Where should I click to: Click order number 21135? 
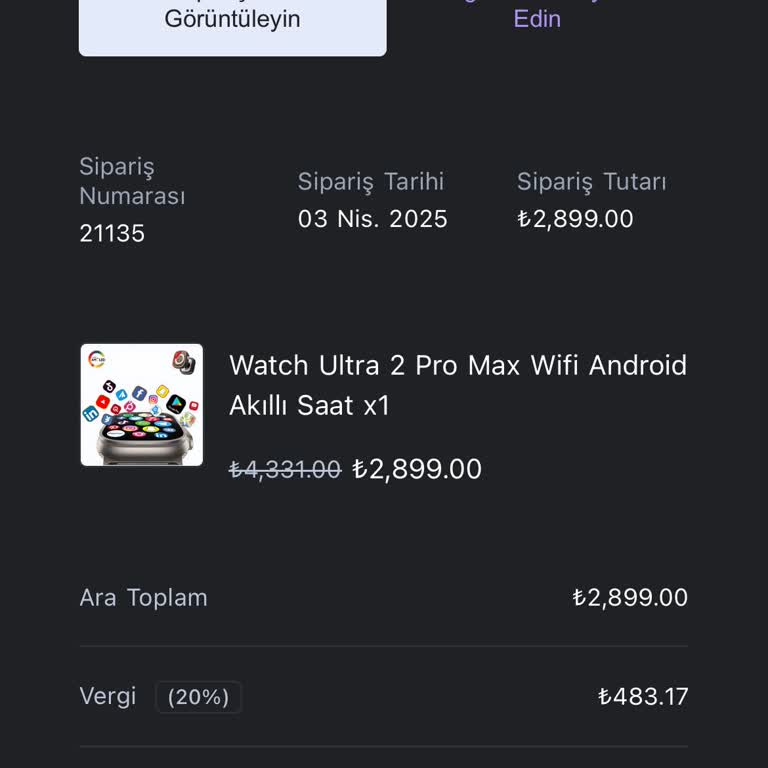[112, 233]
